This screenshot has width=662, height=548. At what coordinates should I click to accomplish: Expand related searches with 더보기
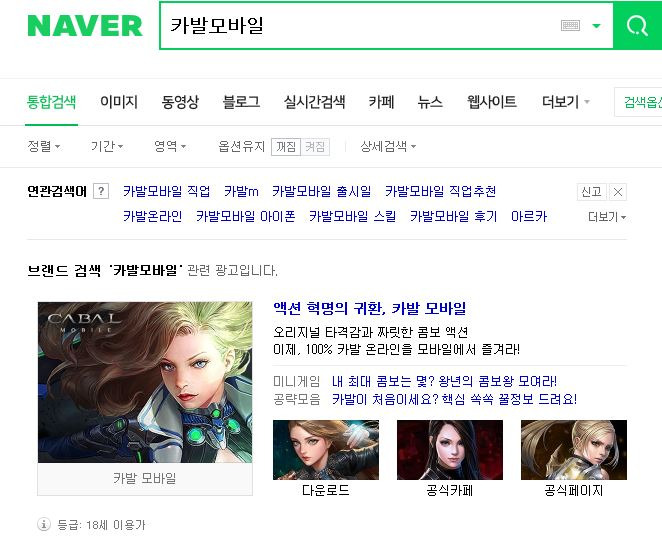pyautogui.click(x=607, y=217)
